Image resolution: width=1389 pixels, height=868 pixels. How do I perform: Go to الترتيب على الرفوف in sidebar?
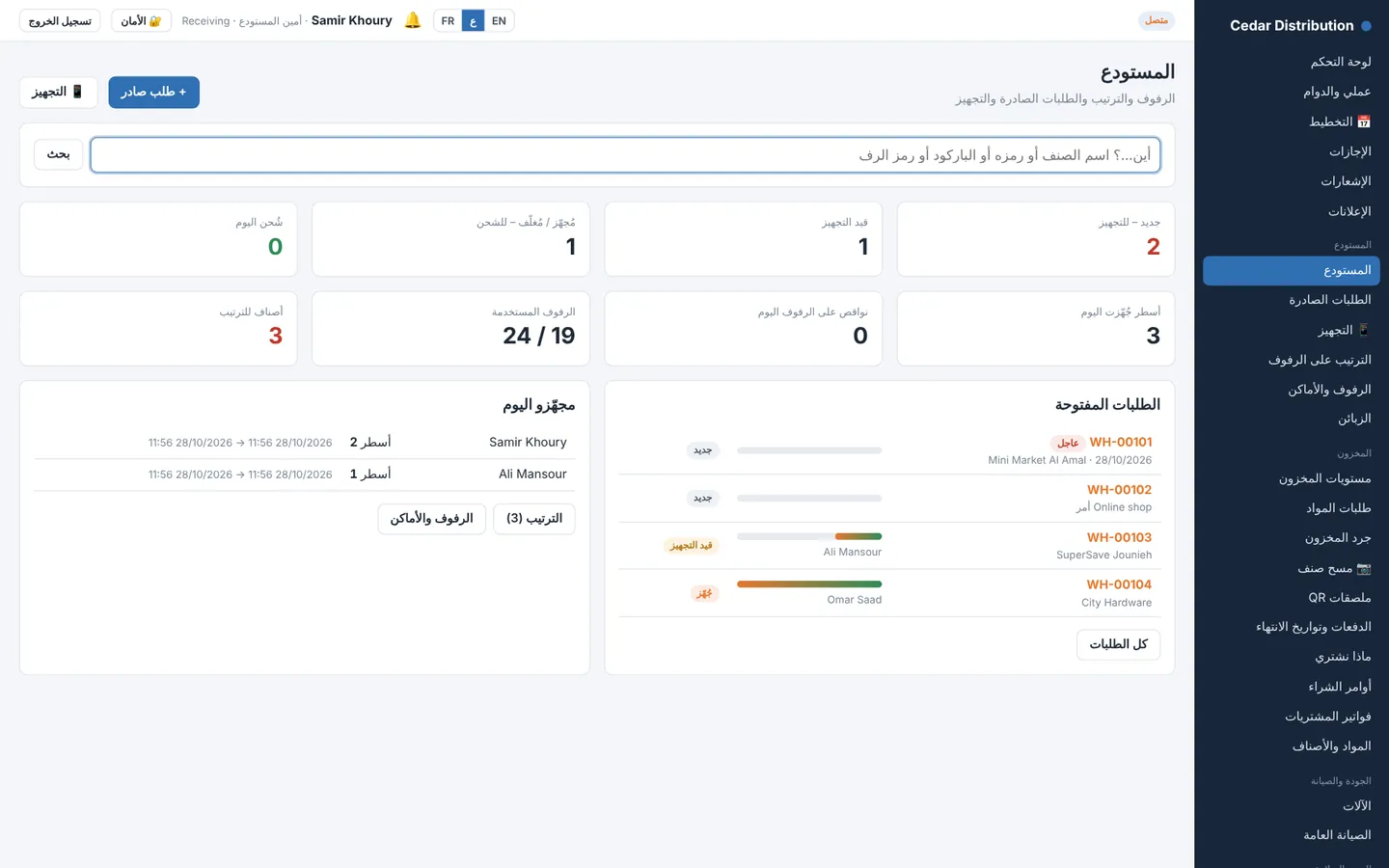[1292, 360]
